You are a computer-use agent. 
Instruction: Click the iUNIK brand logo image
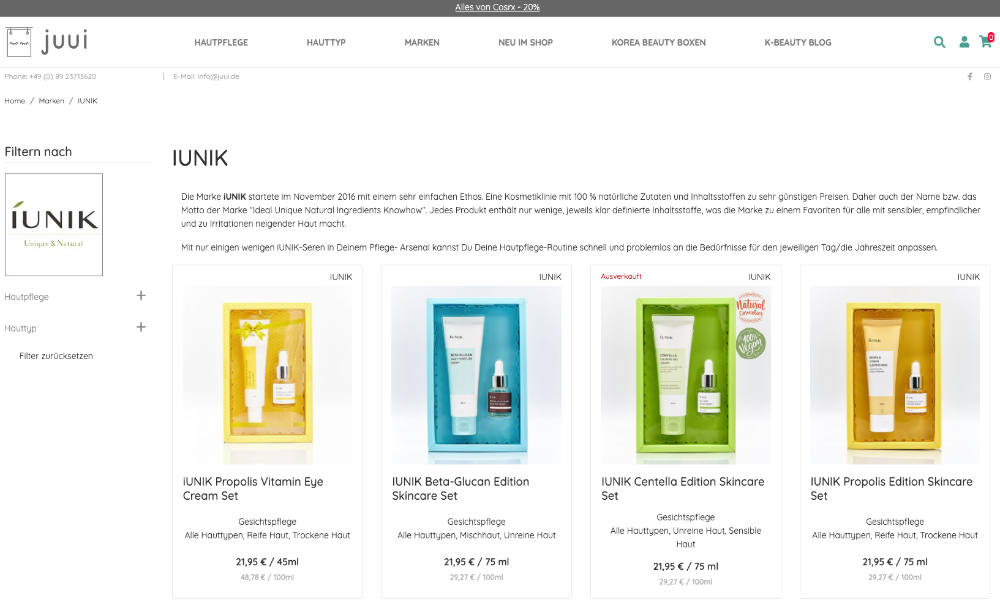(54, 224)
